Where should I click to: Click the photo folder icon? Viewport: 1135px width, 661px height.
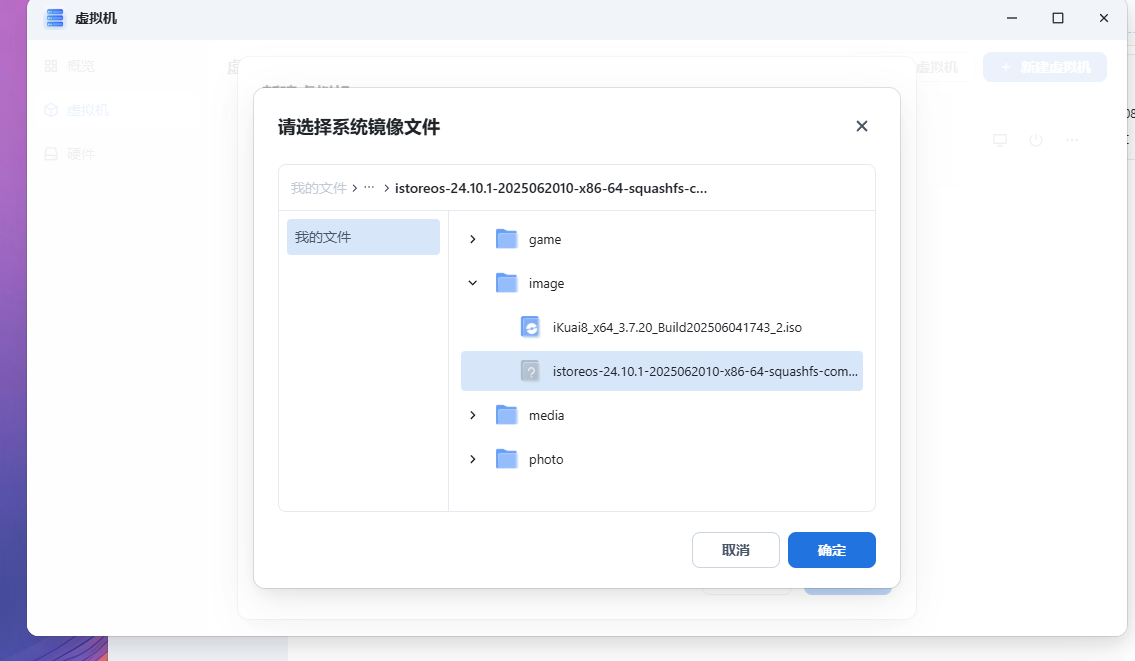(x=507, y=459)
